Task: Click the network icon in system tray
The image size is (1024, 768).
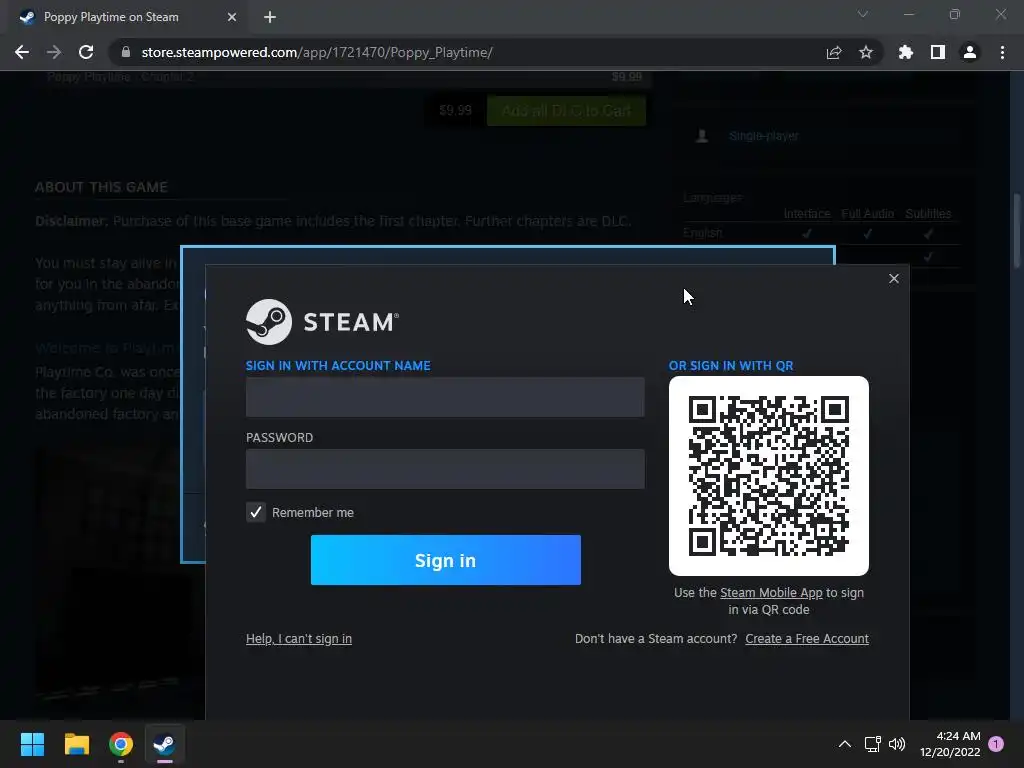Action: click(872, 744)
